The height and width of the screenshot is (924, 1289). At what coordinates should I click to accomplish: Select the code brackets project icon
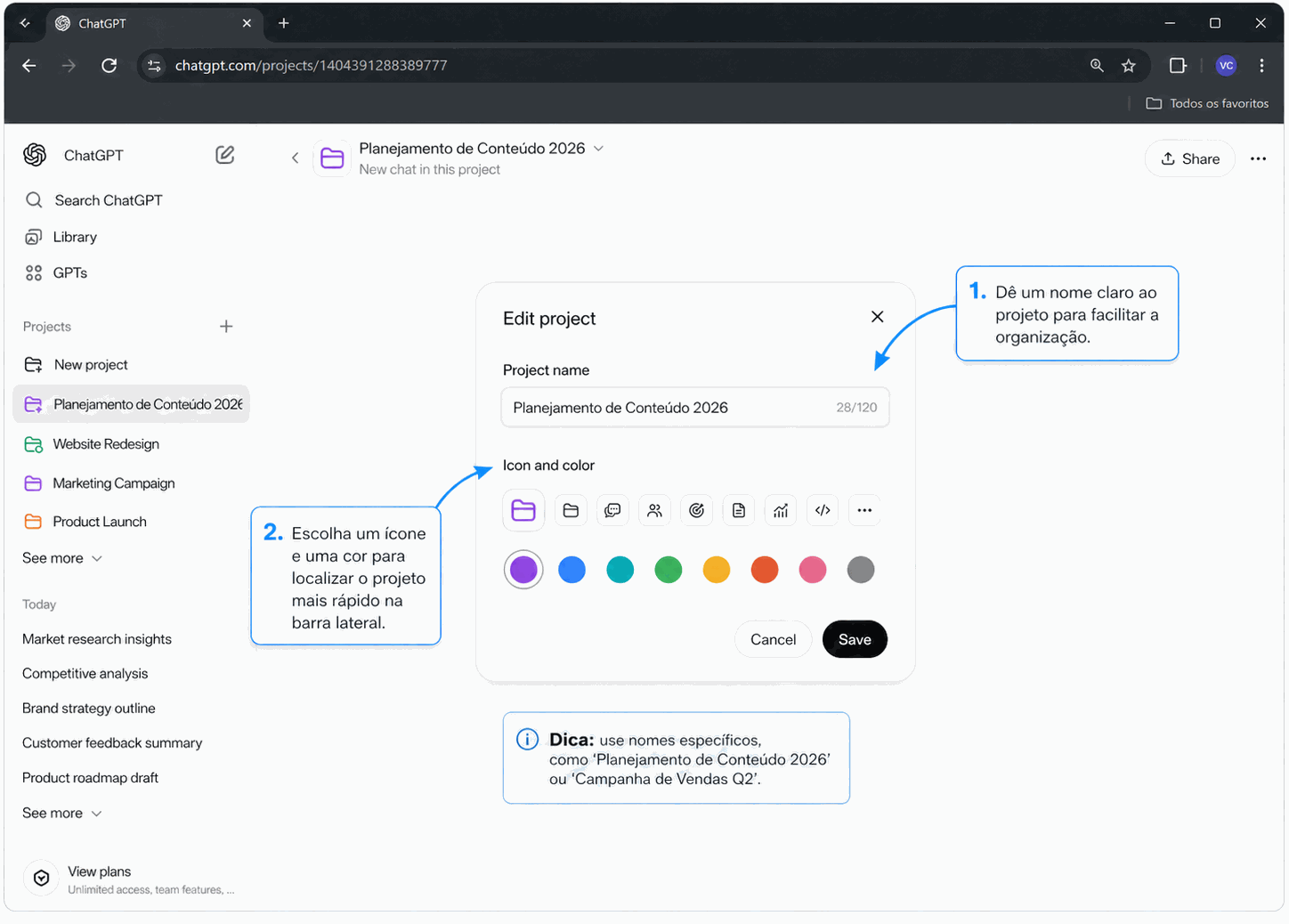tap(823, 510)
